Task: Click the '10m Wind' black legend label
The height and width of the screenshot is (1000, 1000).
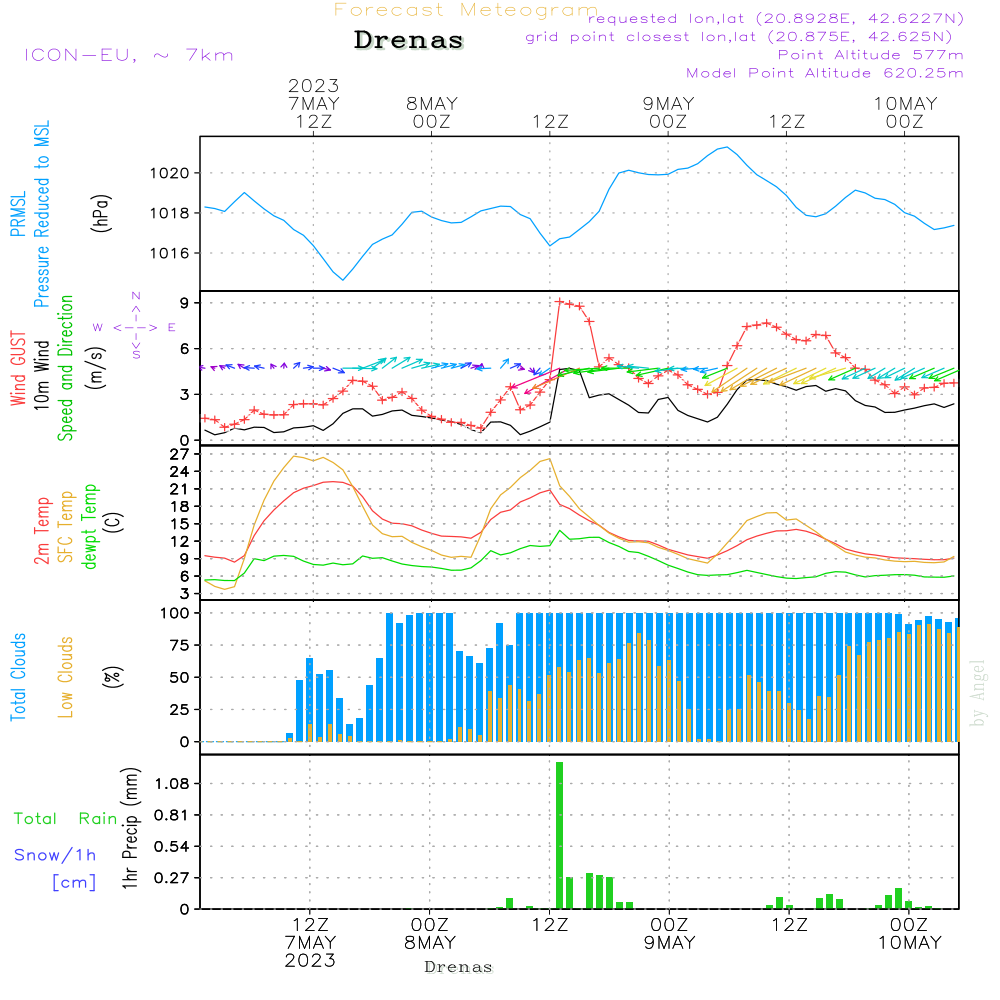Action: tap(41, 375)
